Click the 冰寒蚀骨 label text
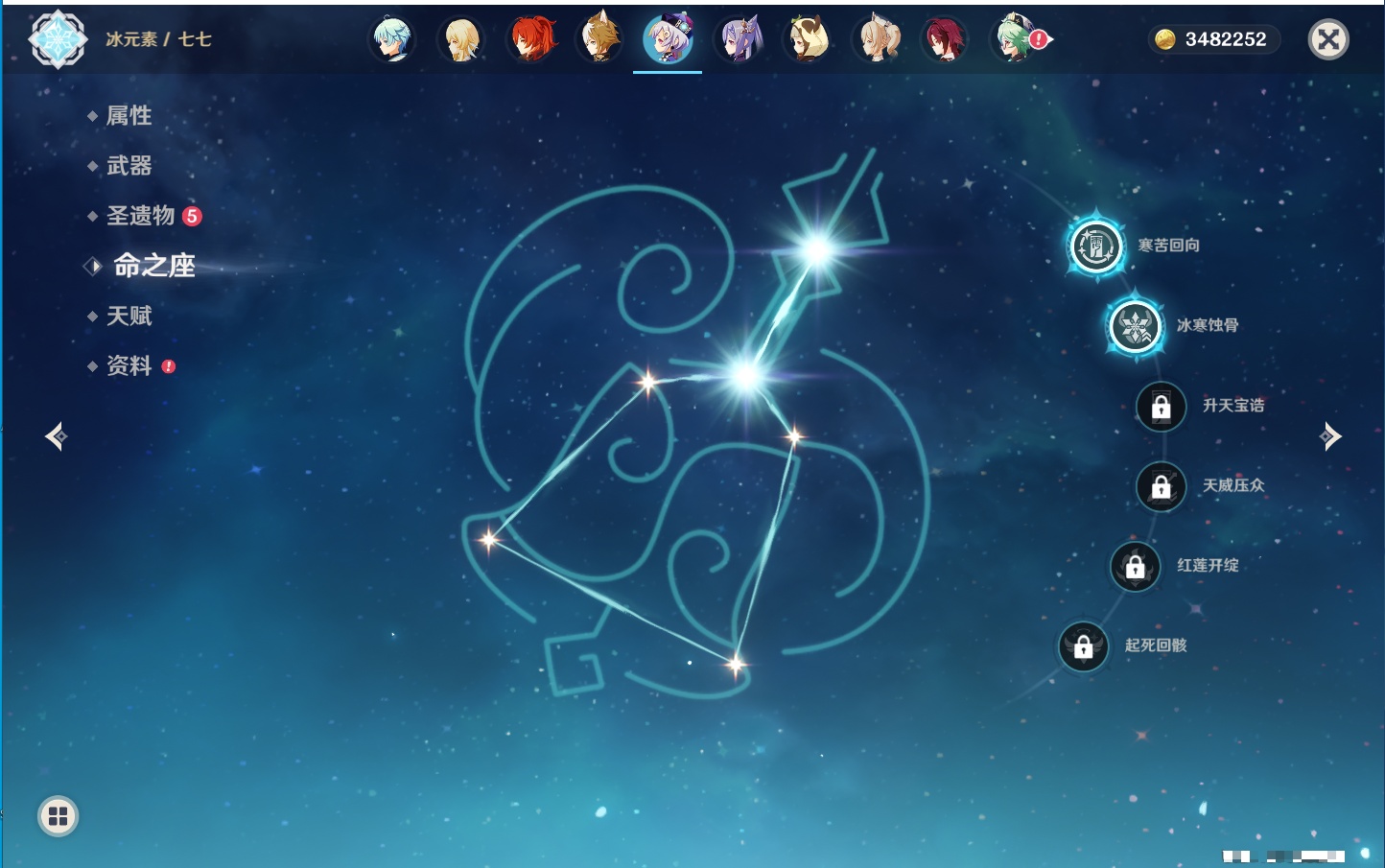This screenshot has width=1385, height=868. (1208, 325)
